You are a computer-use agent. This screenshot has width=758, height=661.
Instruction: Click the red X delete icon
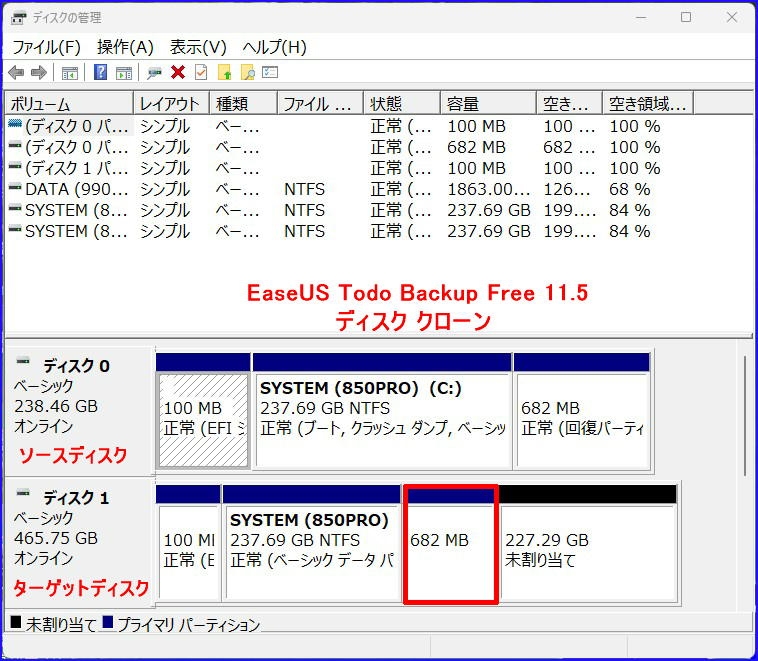(x=178, y=73)
